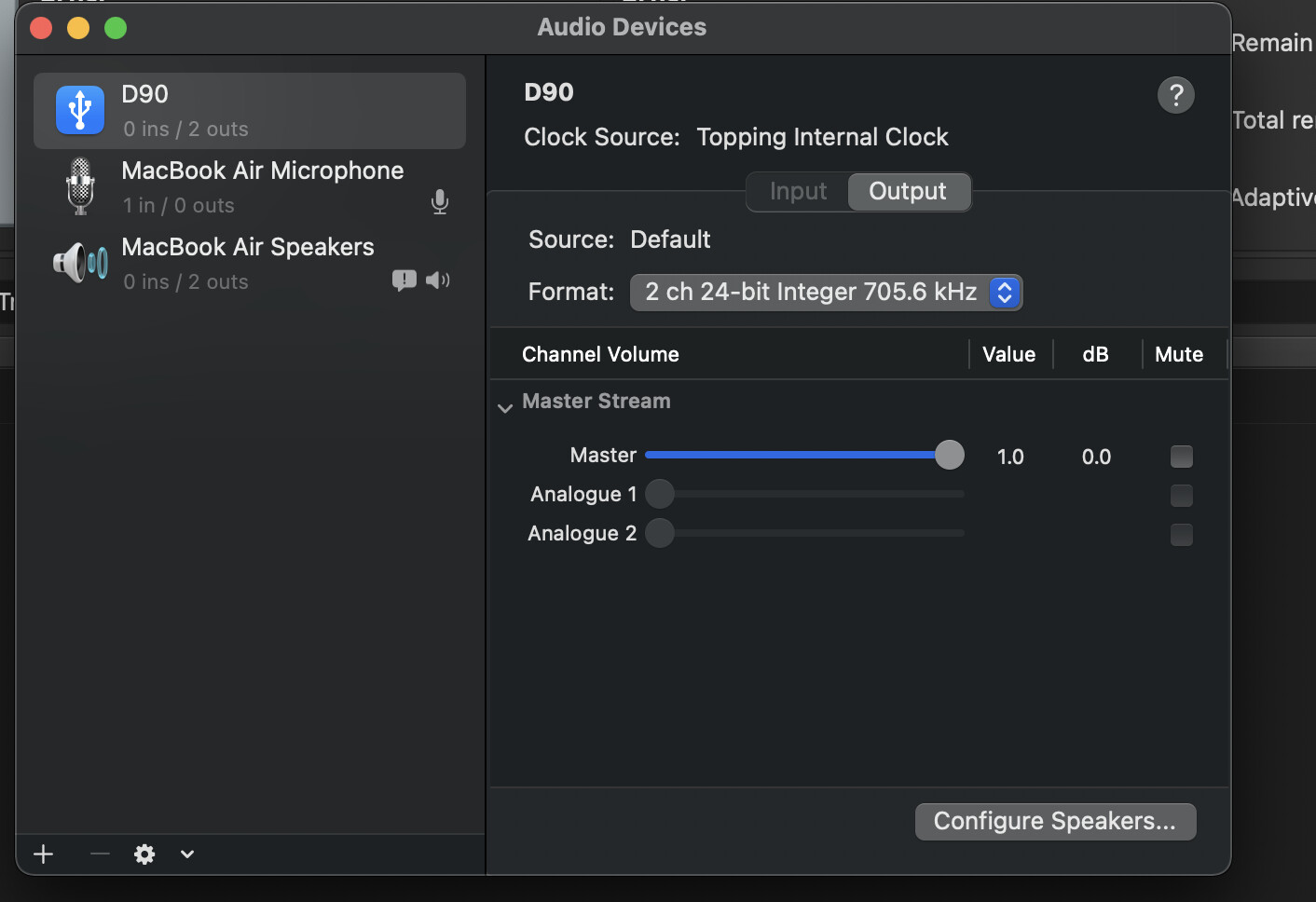Remove device with the minus button

coord(100,854)
